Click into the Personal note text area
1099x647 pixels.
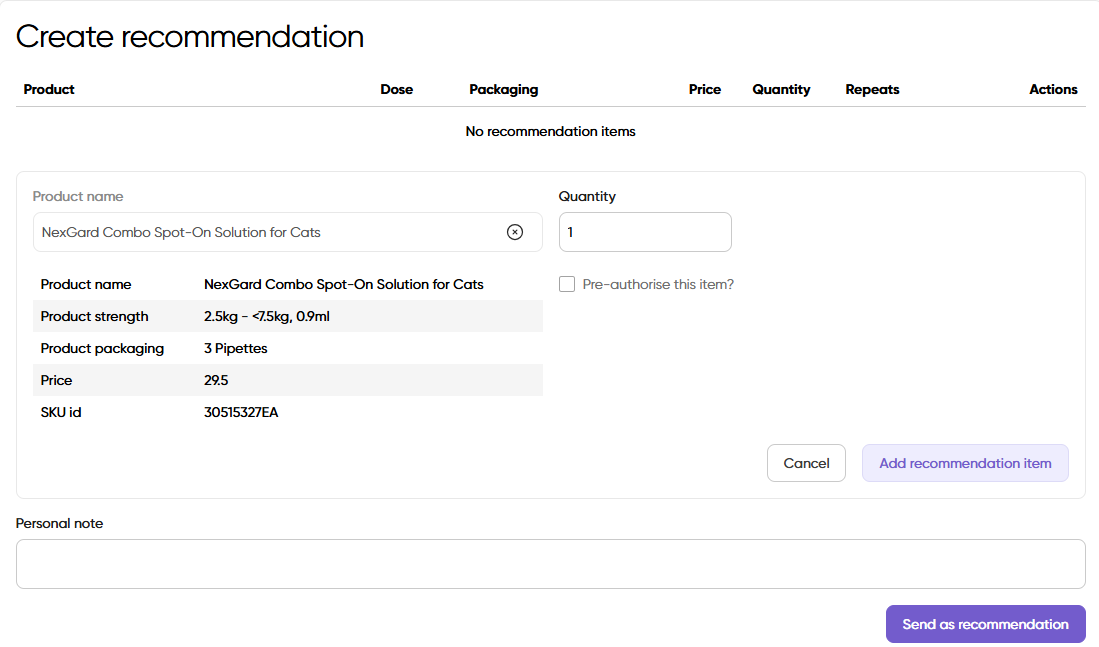pos(550,564)
